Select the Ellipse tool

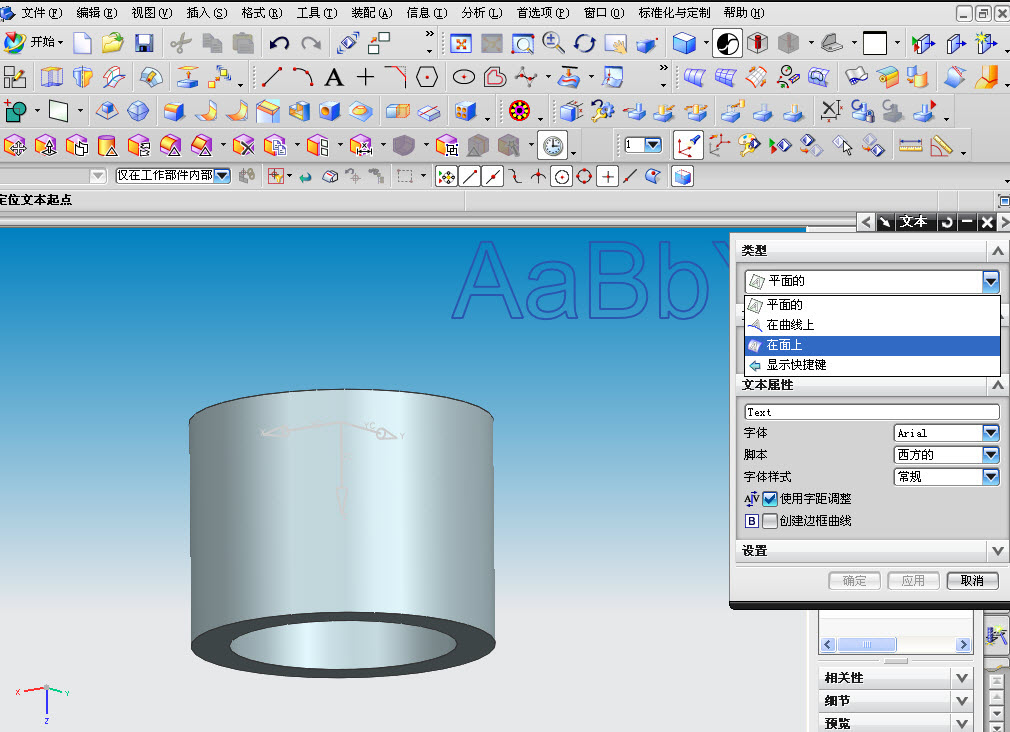coord(464,77)
